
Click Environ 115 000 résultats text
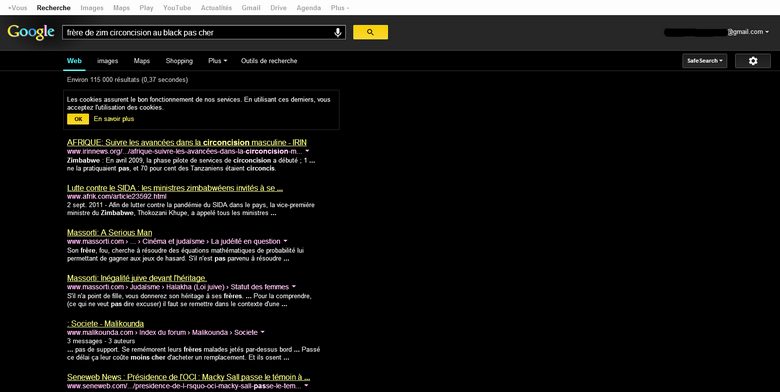pos(127,80)
